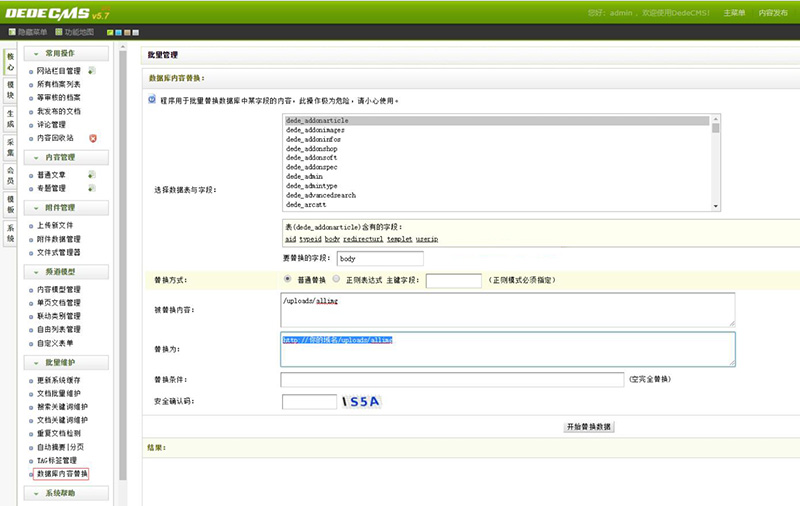Click add icon next to 专题管理

92,188
